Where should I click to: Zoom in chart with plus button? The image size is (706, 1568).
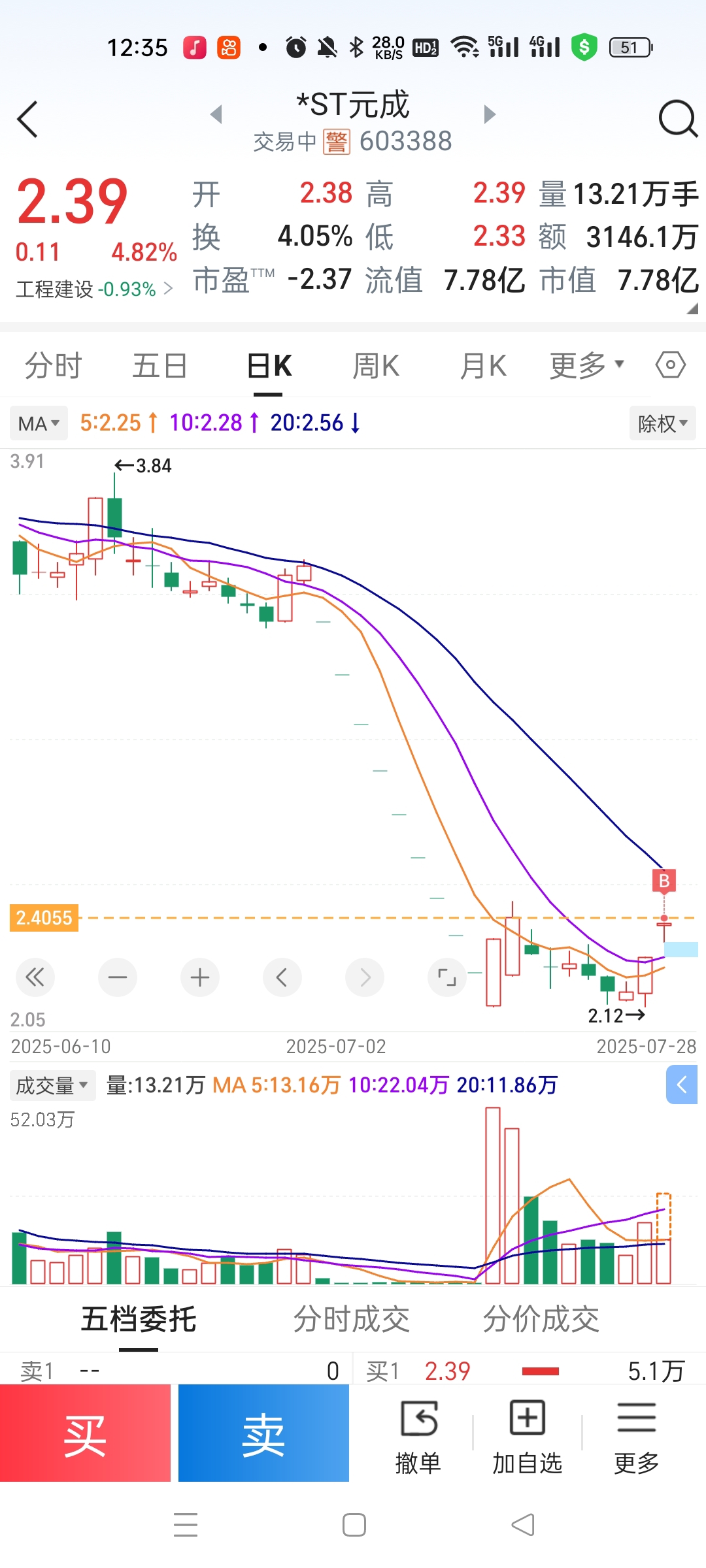point(200,977)
